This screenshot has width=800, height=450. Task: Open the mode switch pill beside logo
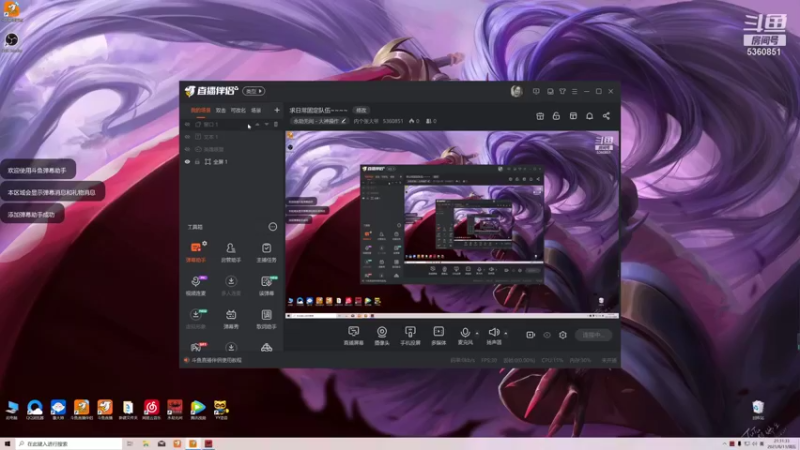pos(254,91)
